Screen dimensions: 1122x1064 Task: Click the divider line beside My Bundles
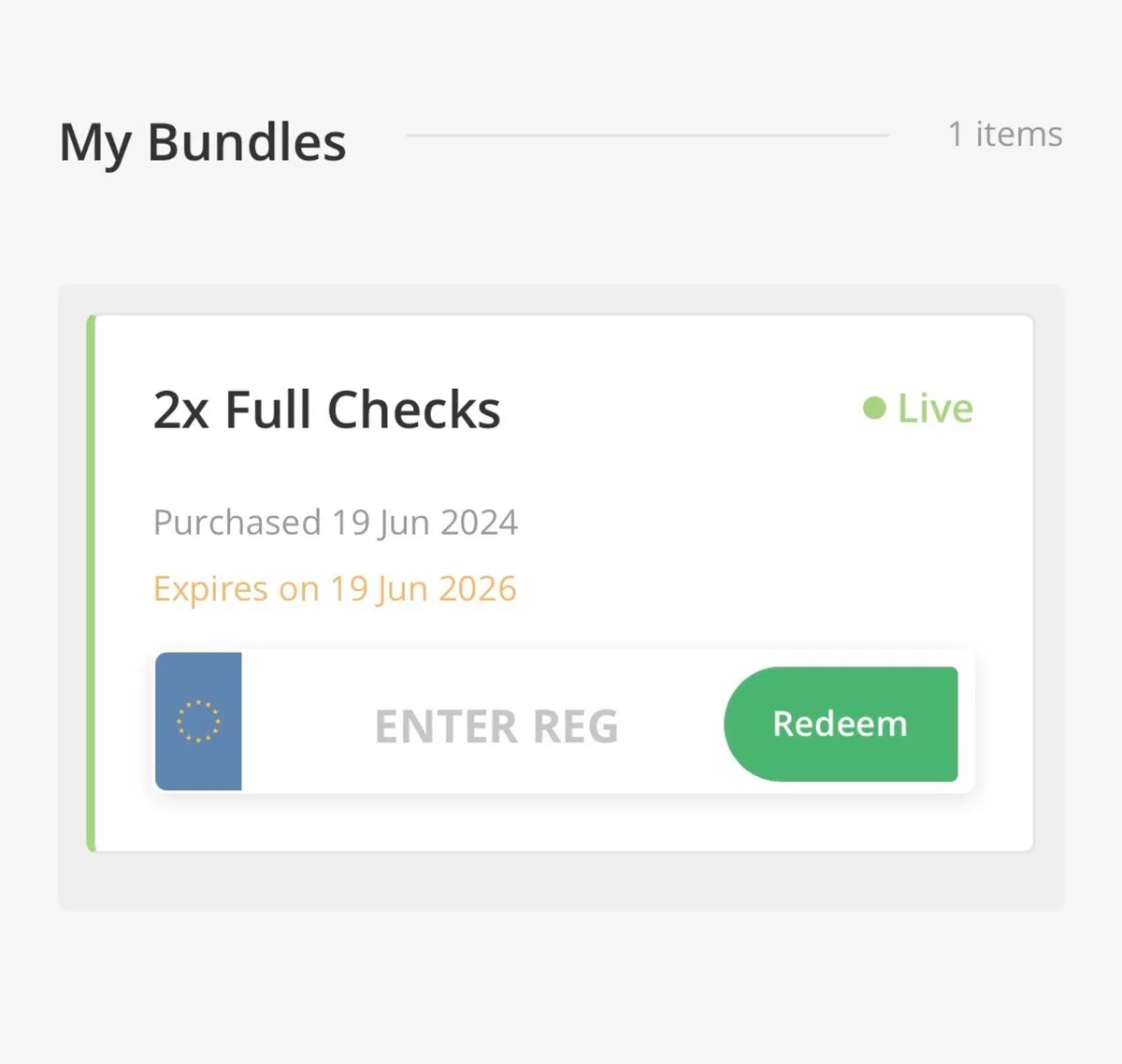(647, 136)
